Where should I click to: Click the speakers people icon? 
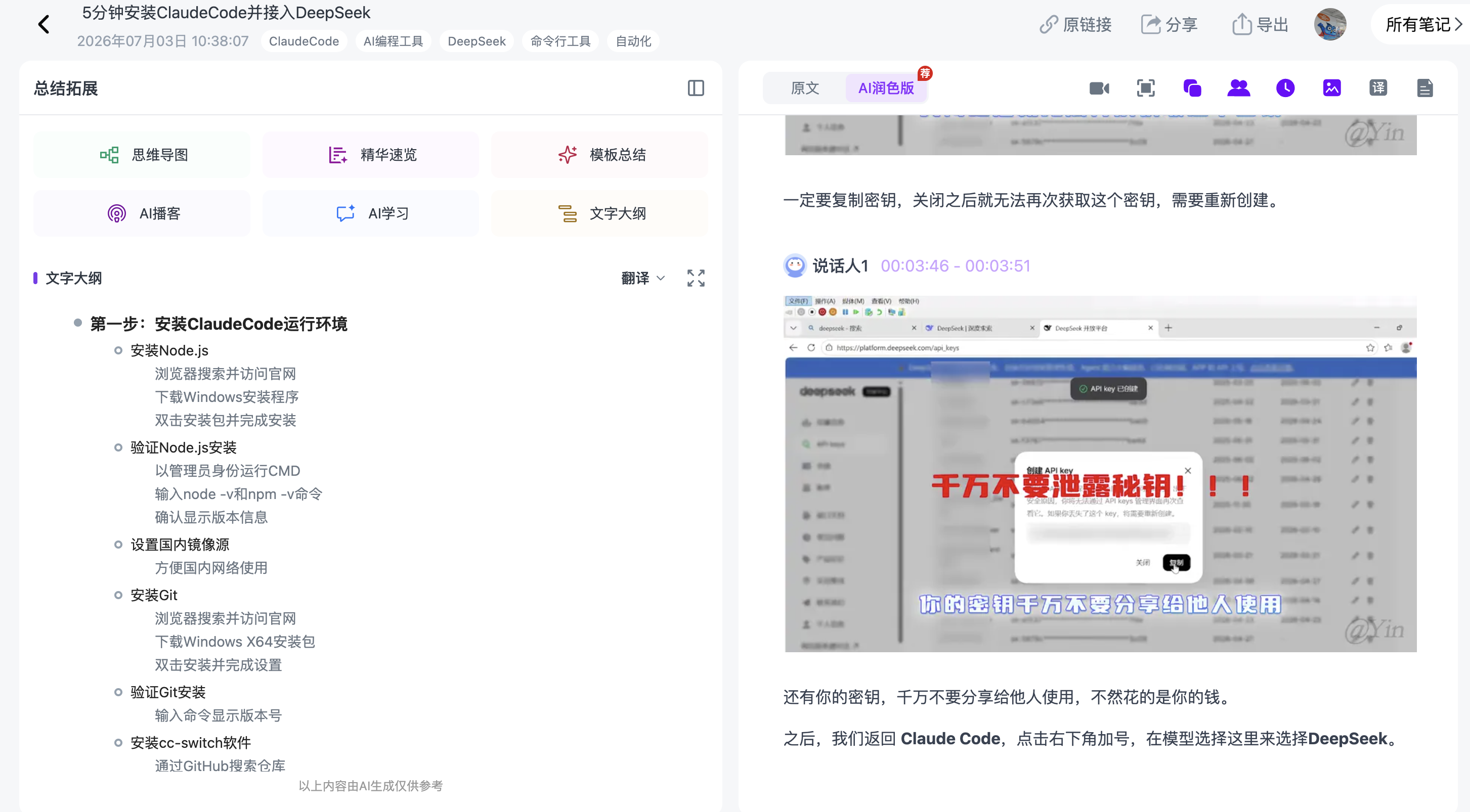point(1238,88)
